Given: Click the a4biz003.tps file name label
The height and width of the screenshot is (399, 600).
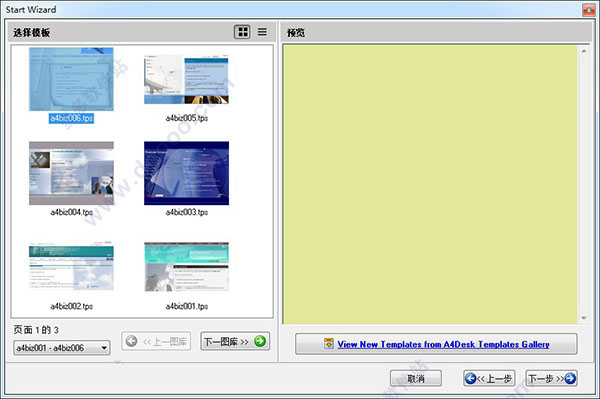Looking at the screenshot, I should click(x=187, y=212).
